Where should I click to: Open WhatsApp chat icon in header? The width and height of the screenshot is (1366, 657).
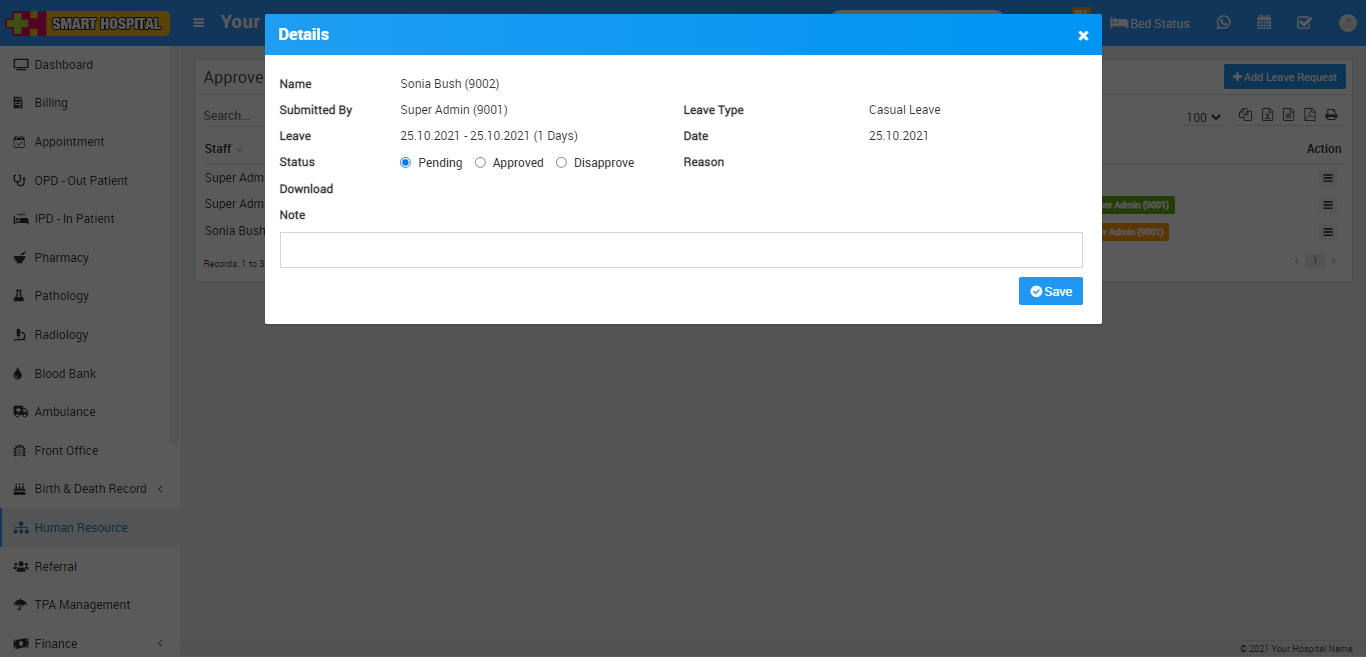[1224, 23]
